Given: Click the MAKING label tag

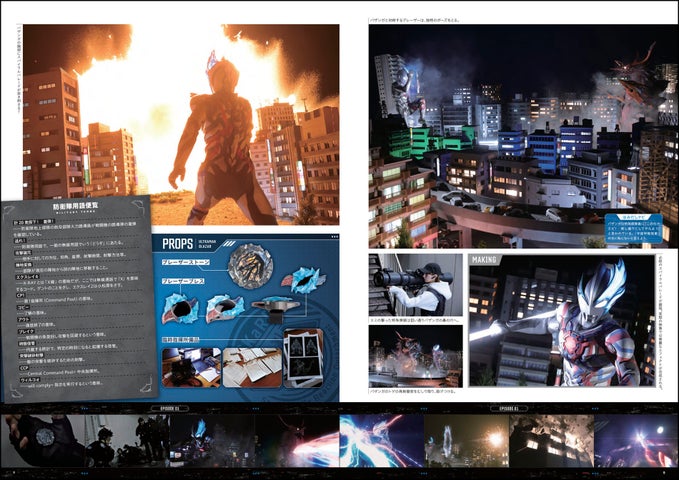Looking at the screenshot, I should coord(484,259).
